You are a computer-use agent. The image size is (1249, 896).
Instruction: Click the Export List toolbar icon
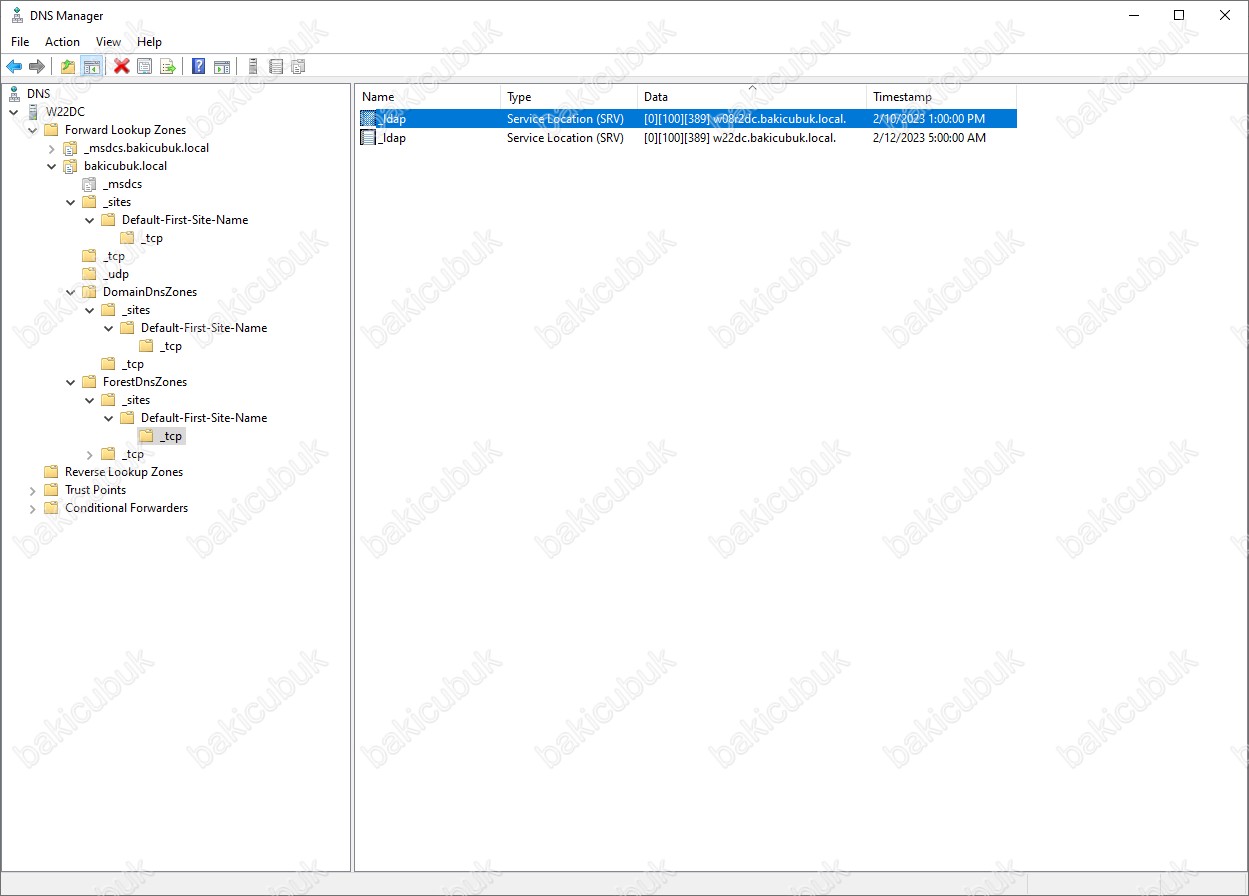(x=168, y=67)
